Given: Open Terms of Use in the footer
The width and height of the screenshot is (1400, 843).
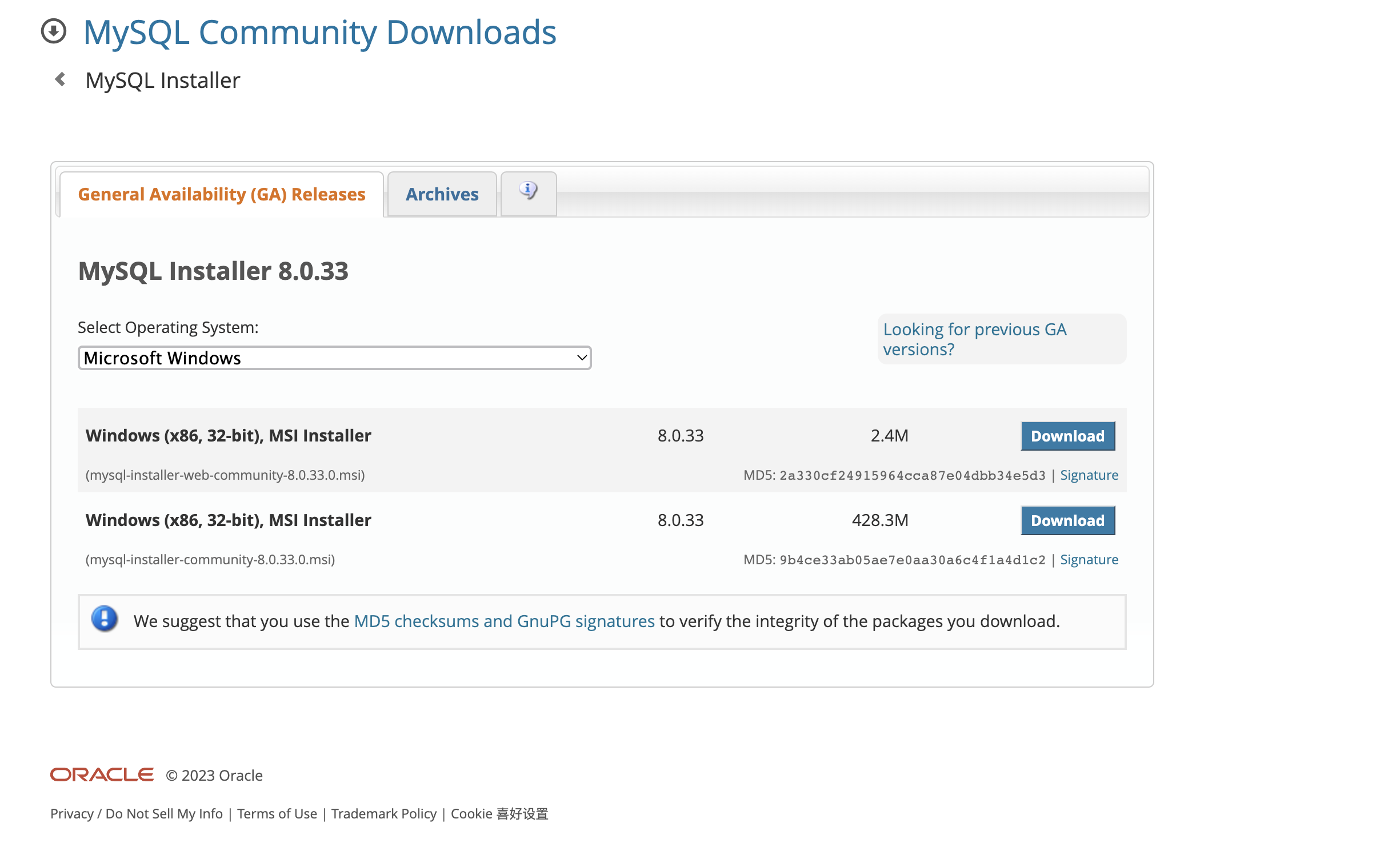Looking at the screenshot, I should point(278,813).
